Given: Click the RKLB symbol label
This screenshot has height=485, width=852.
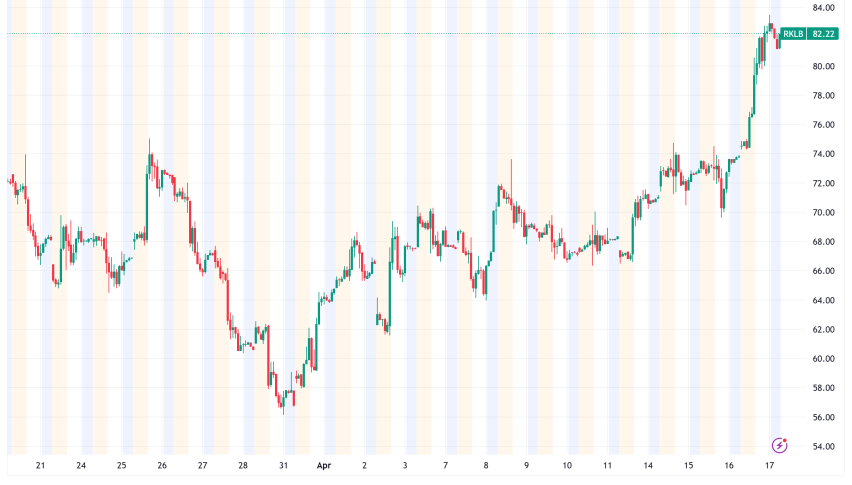Looking at the screenshot, I should pos(793,34).
